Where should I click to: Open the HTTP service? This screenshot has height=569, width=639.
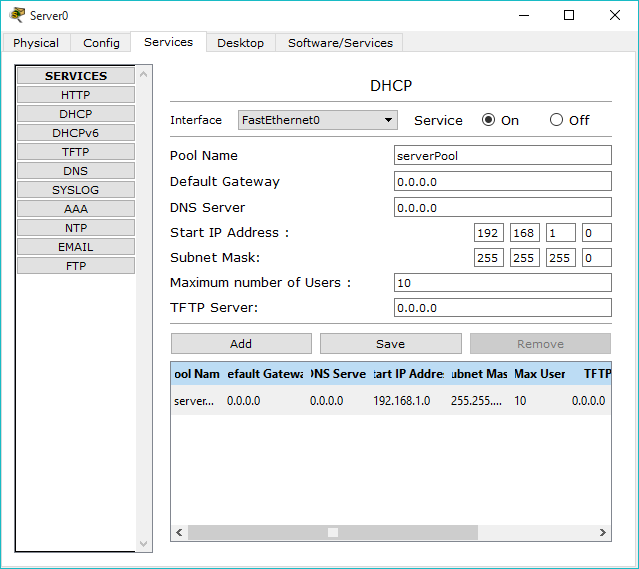(x=76, y=95)
